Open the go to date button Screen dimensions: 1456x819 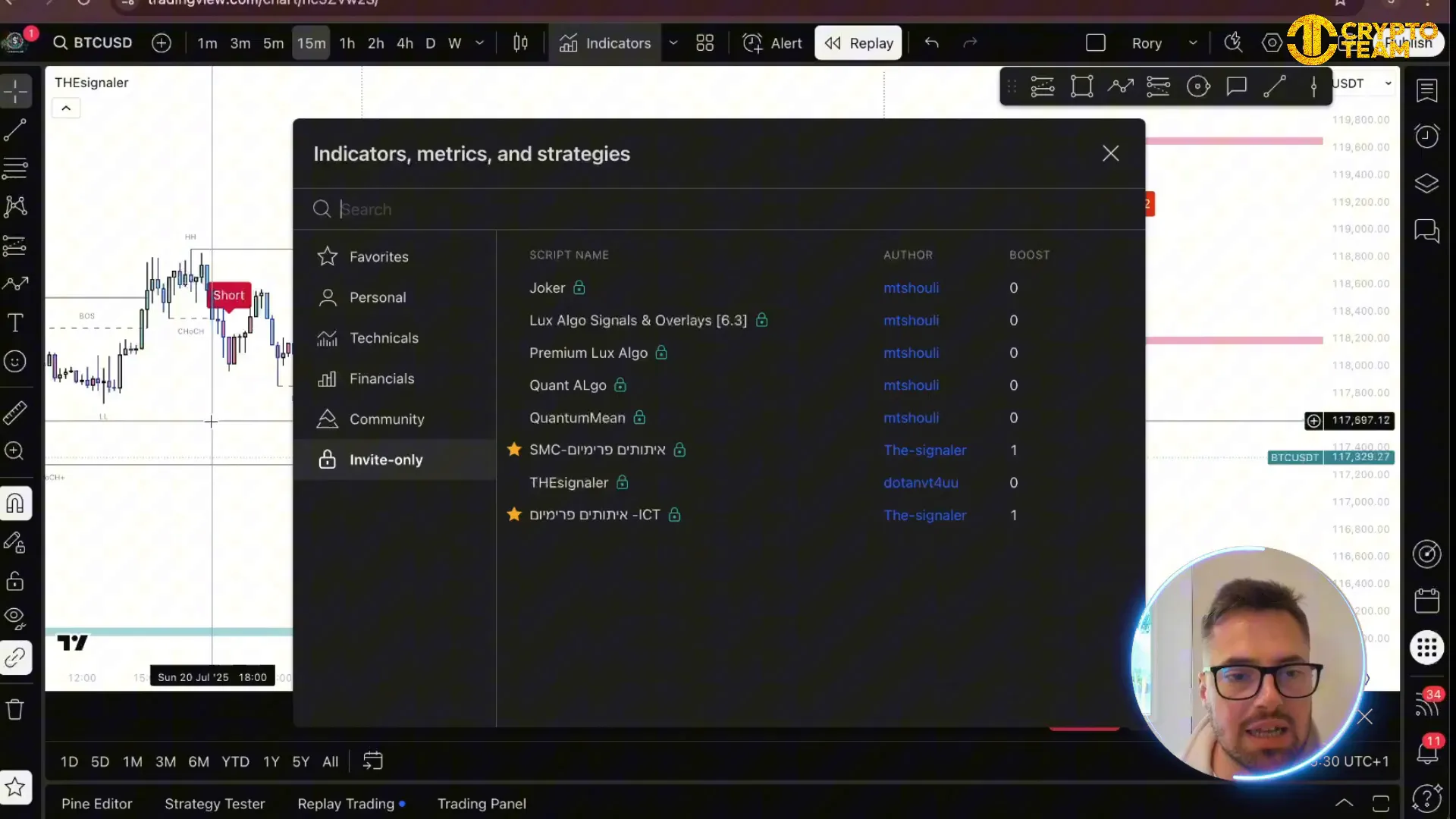pyautogui.click(x=373, y=761)
